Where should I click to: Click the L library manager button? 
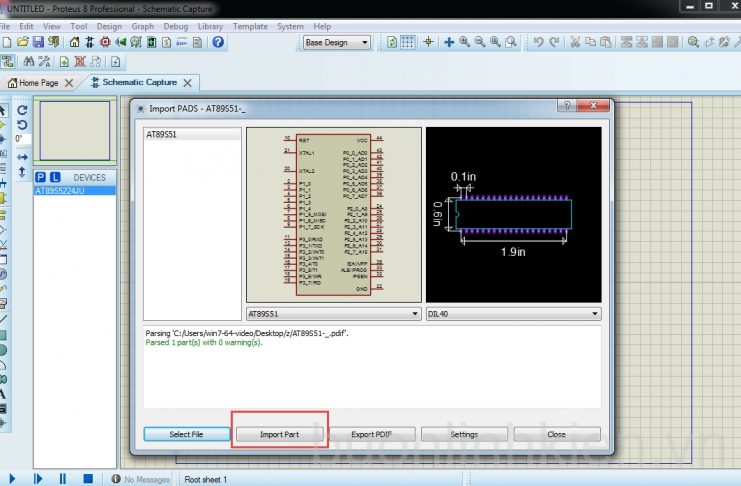tap(55, 177)
